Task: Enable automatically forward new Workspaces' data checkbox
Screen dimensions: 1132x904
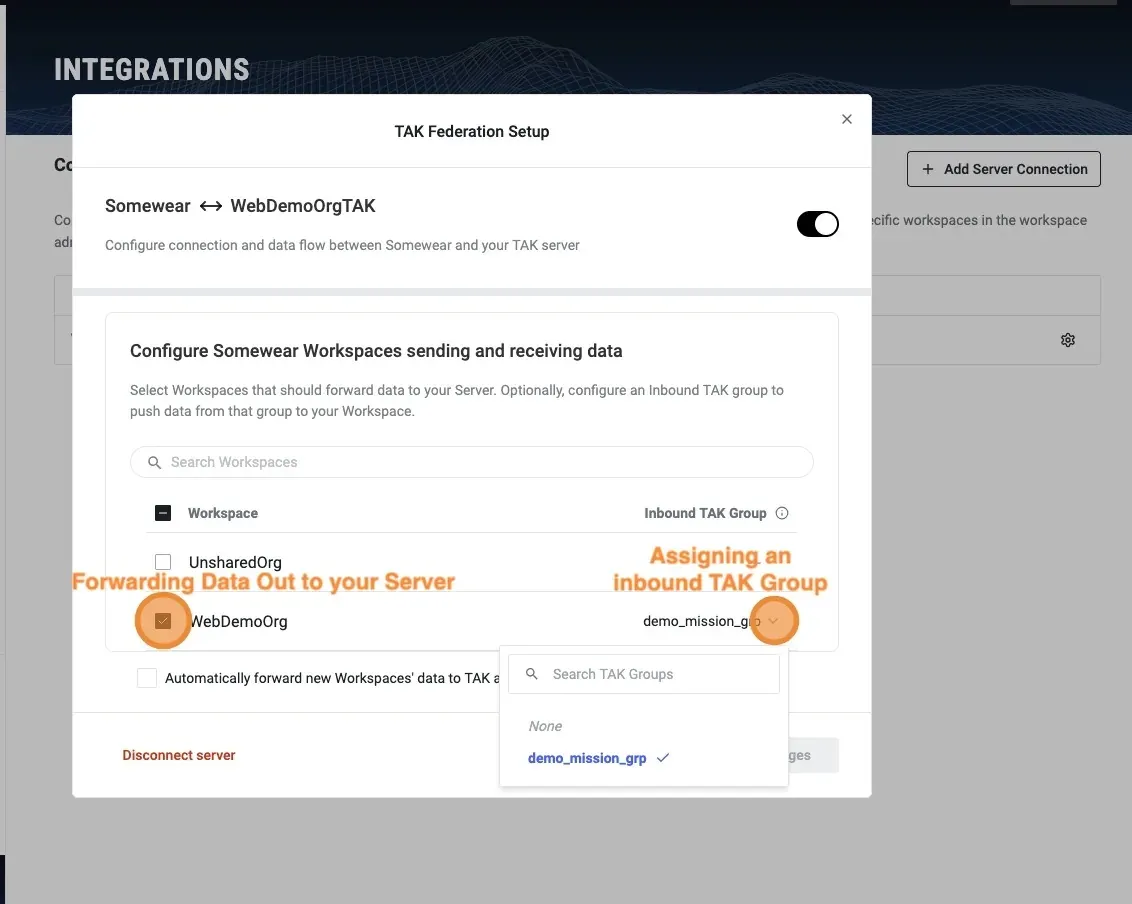Action: click(147, 678)
